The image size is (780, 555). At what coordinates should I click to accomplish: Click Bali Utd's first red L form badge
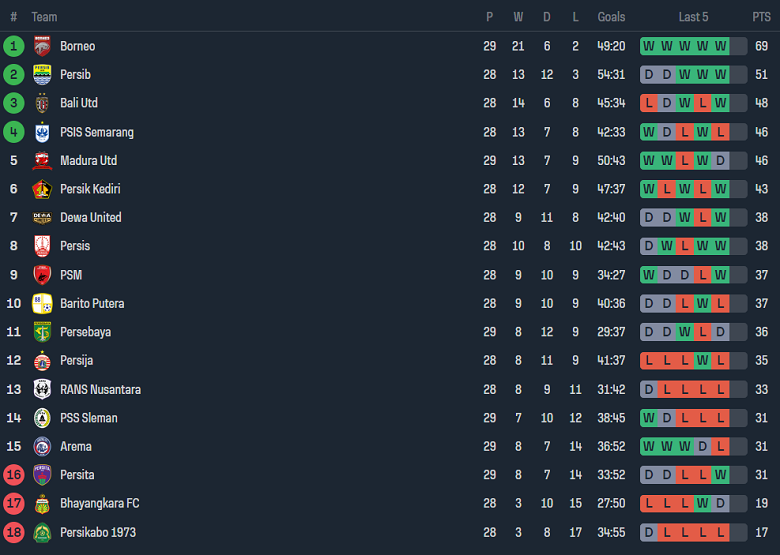click(x=649, y=103)
